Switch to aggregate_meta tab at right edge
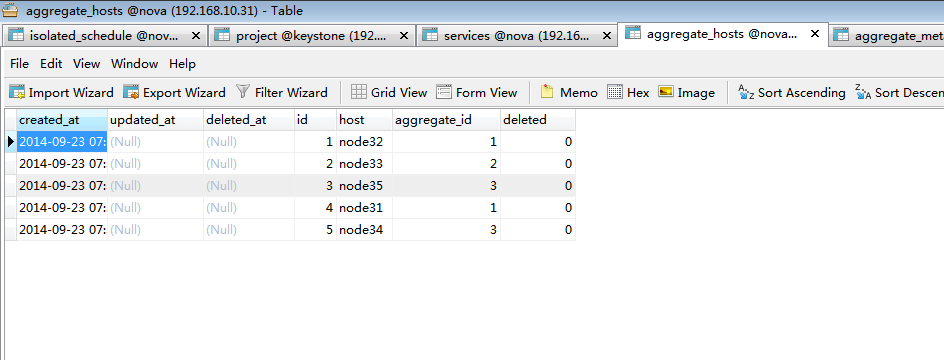This screenshot has width=944, height=360. [x=887, y=36]
